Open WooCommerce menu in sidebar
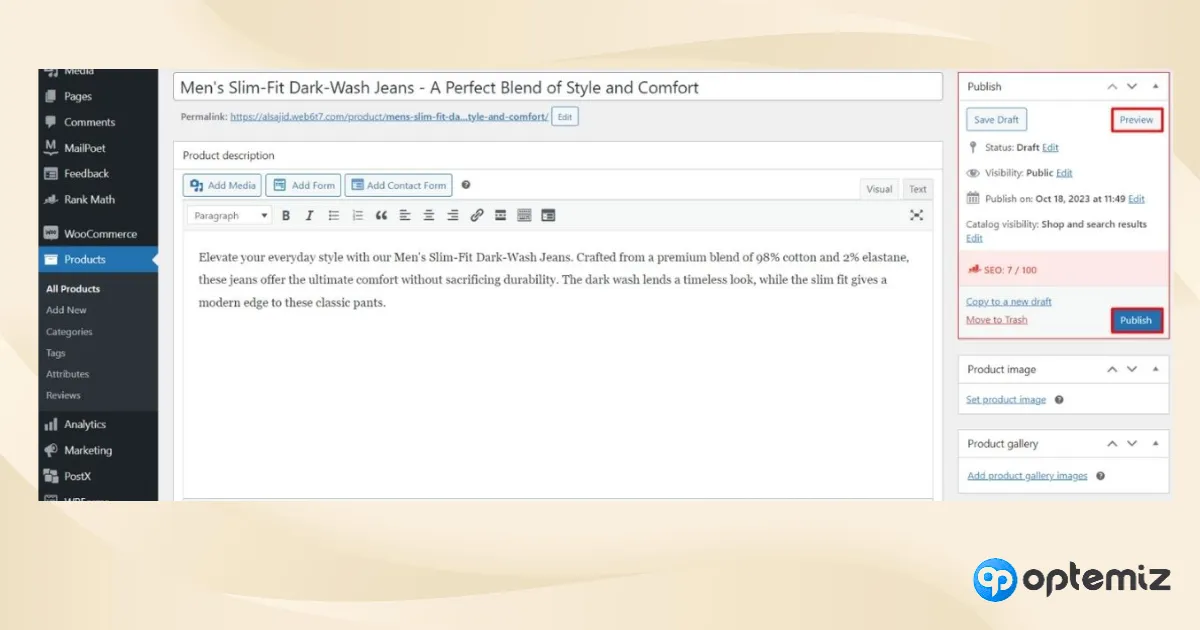This screenshot has width=1200, height=630. 98,234
